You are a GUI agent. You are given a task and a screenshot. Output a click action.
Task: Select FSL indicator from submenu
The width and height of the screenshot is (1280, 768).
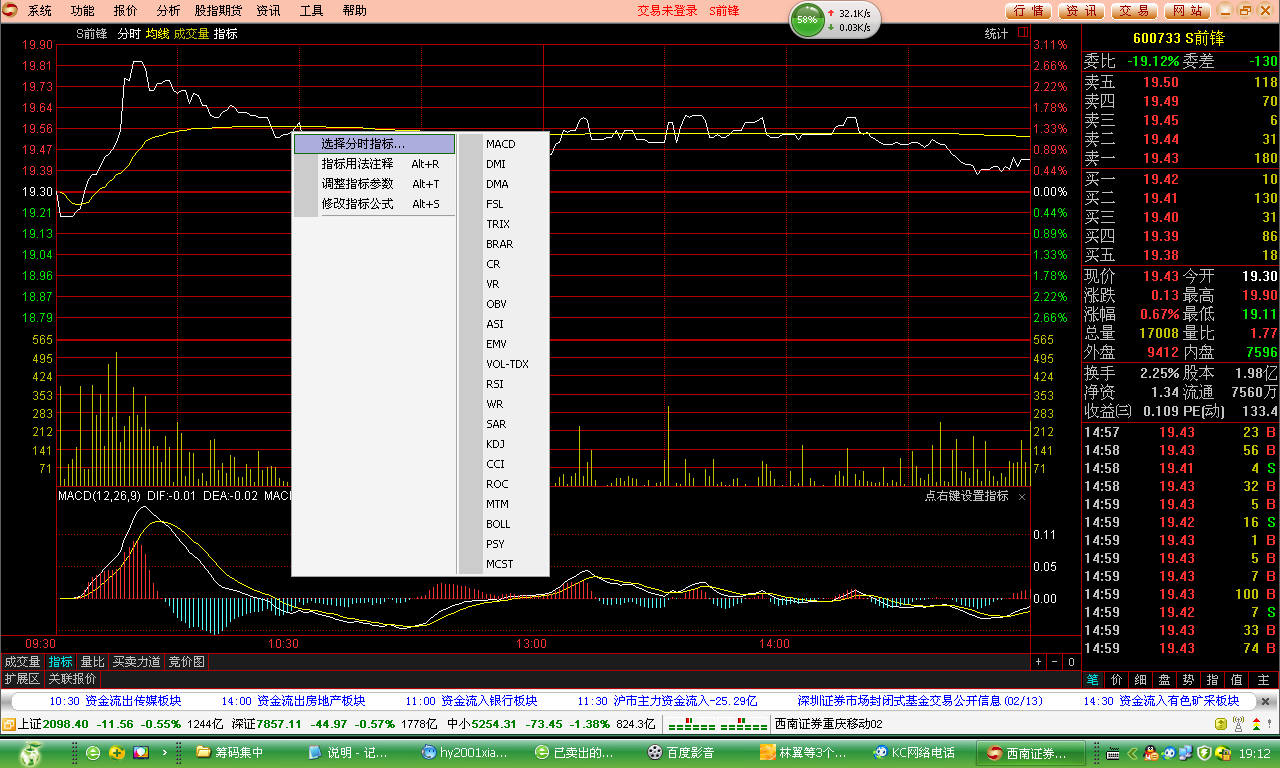[503, 204]
